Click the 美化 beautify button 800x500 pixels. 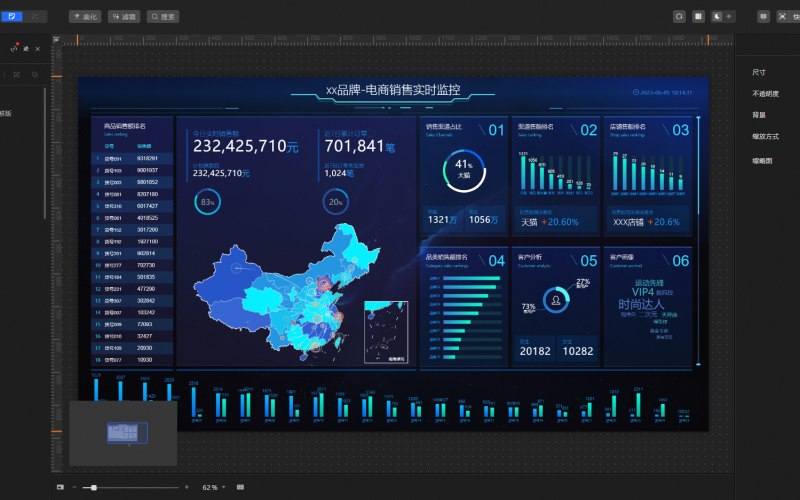pos(85,17)
